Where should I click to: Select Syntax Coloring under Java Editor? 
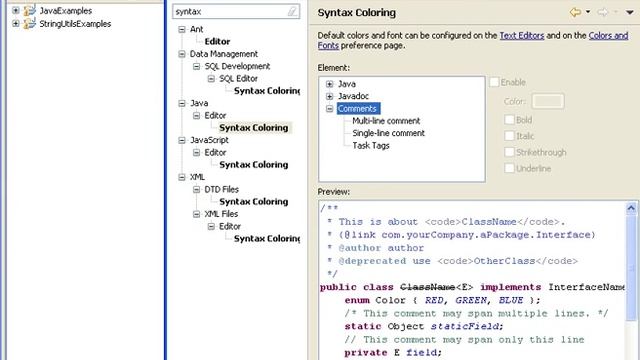253,128
